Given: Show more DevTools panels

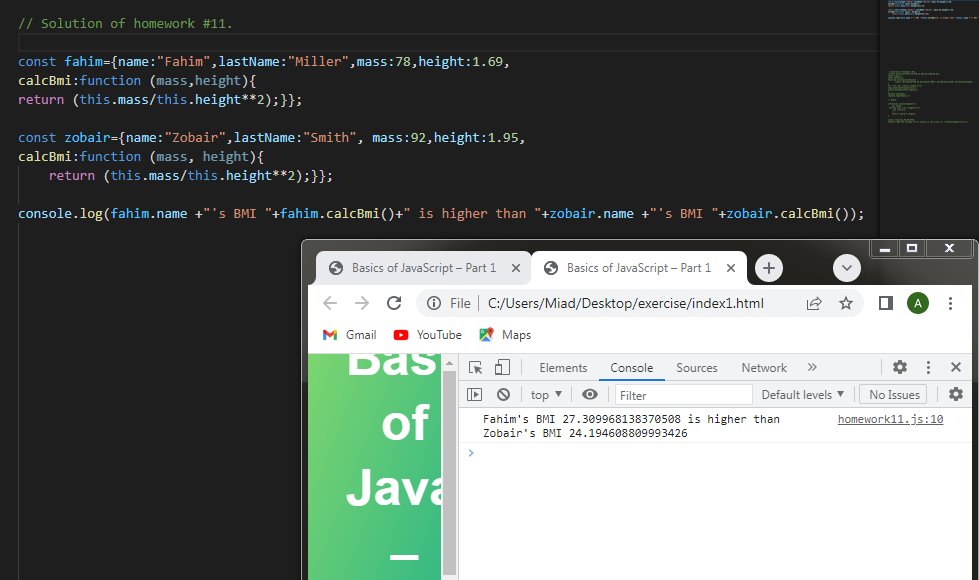Looking at the screenshot, I should pyautogui.click(x=812, y=367).
